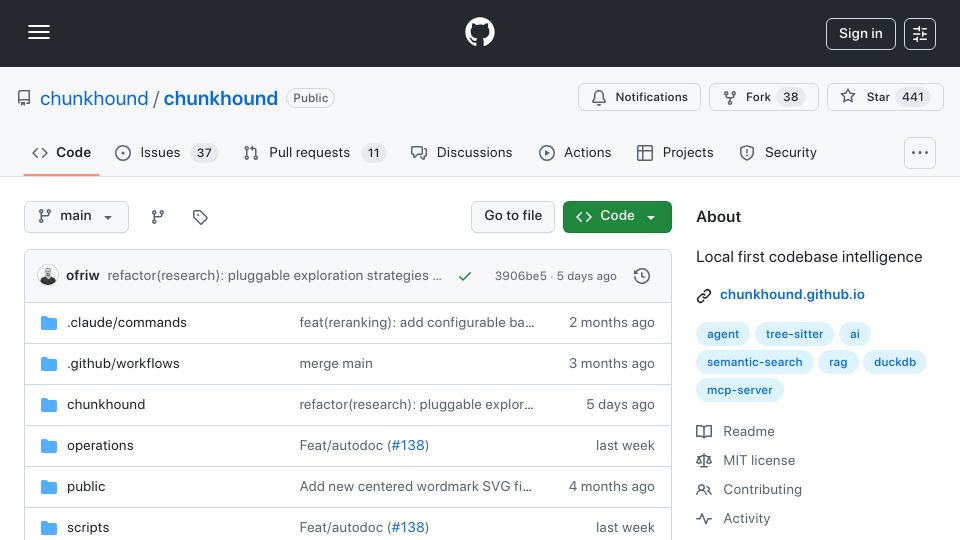This screenshot has height=540, width=960.
Task: Go to the GitHub homepage via the logo
Action: pyautogui.click(x=479, y=32)
